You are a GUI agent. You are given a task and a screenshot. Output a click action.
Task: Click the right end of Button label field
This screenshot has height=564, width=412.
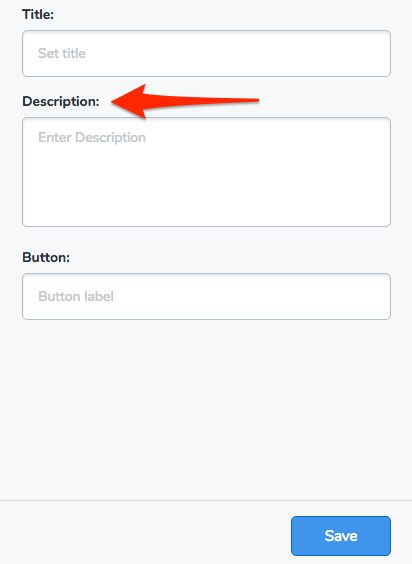(374, 296)
